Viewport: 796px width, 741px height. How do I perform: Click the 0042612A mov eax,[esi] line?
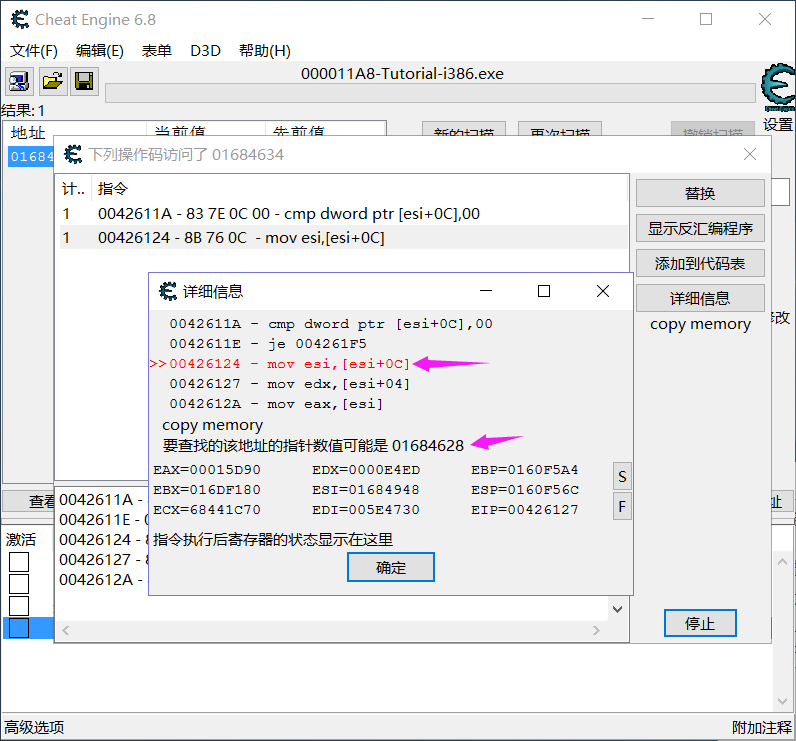click(x=276, y=404)
